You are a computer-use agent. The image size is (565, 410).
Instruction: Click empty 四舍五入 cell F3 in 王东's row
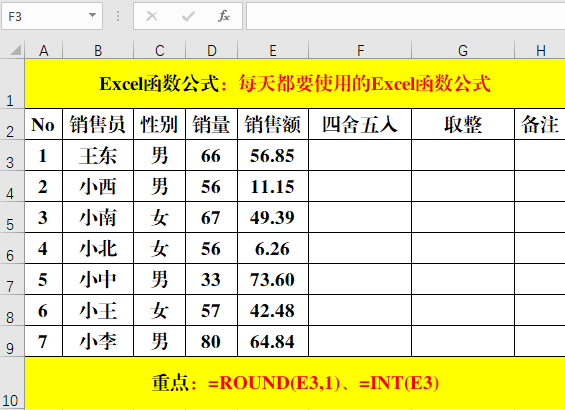click(x=360, y=155)
